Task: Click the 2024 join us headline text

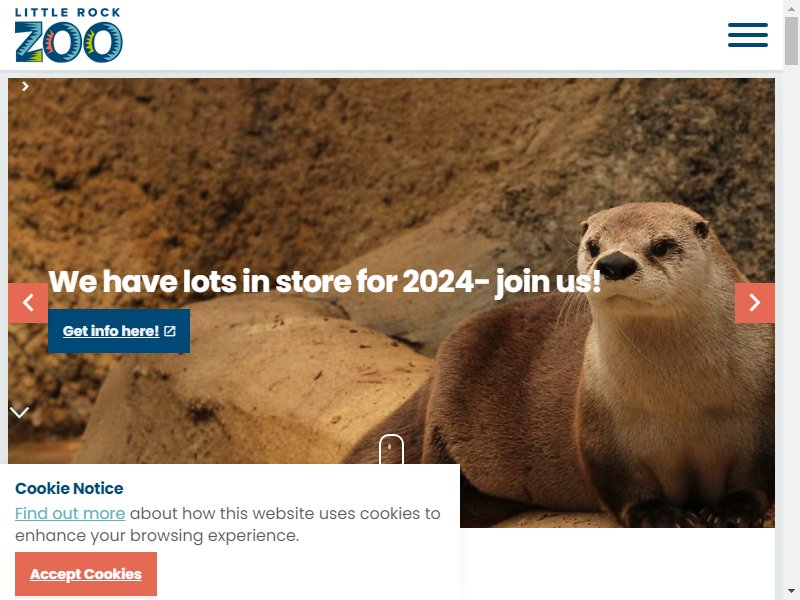Action: point(324,282)
